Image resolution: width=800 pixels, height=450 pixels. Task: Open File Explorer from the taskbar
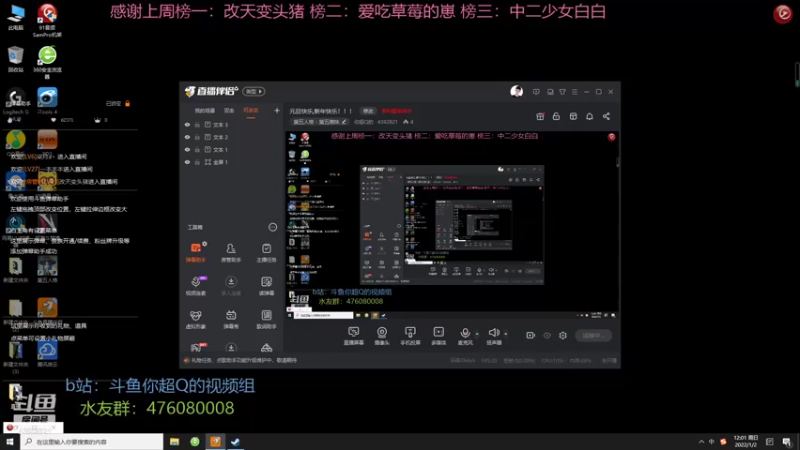point(174,441)
